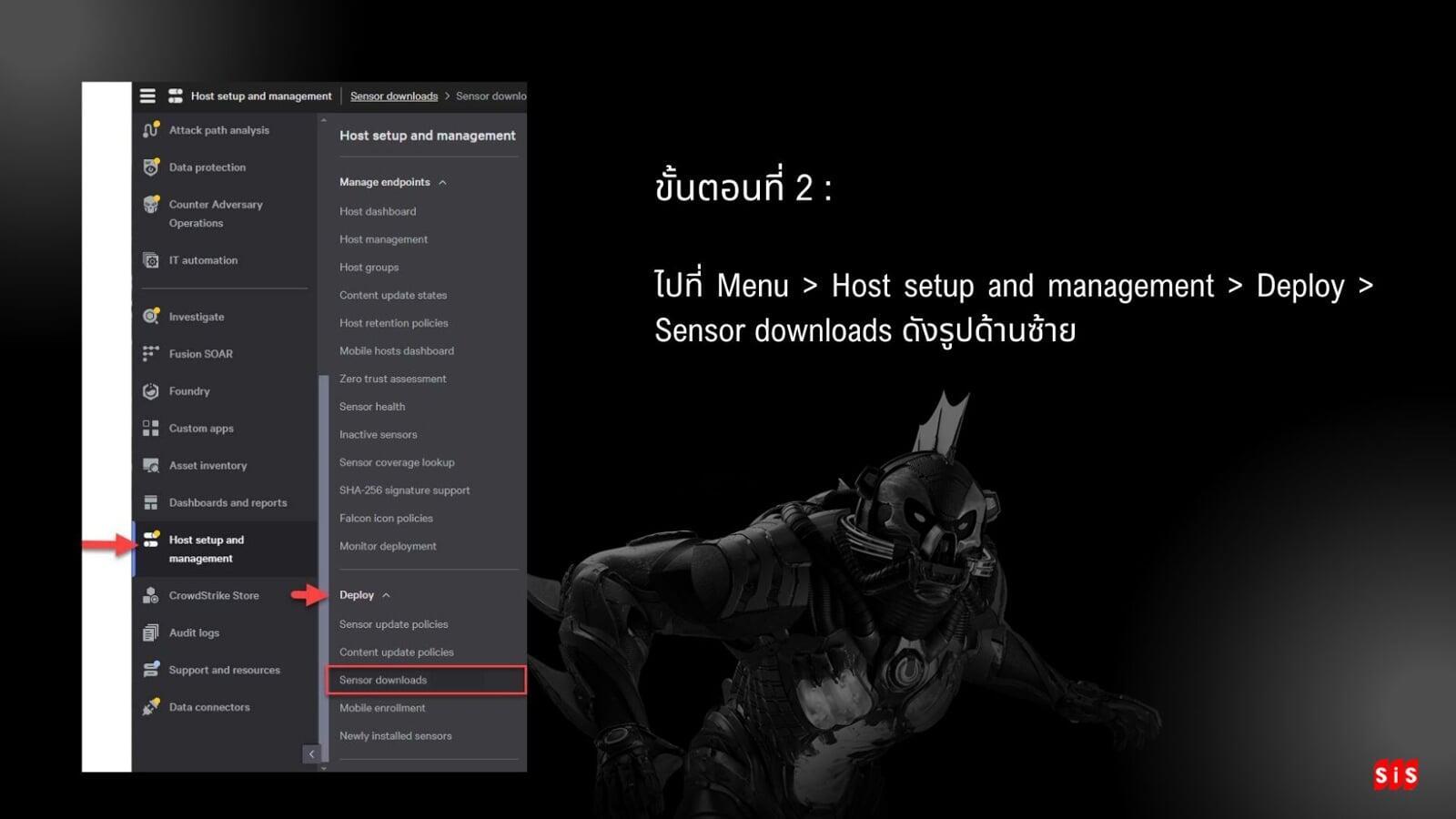Open Newly installed sensors link
Screen dimensions: 1456x819
click(396, 736)
